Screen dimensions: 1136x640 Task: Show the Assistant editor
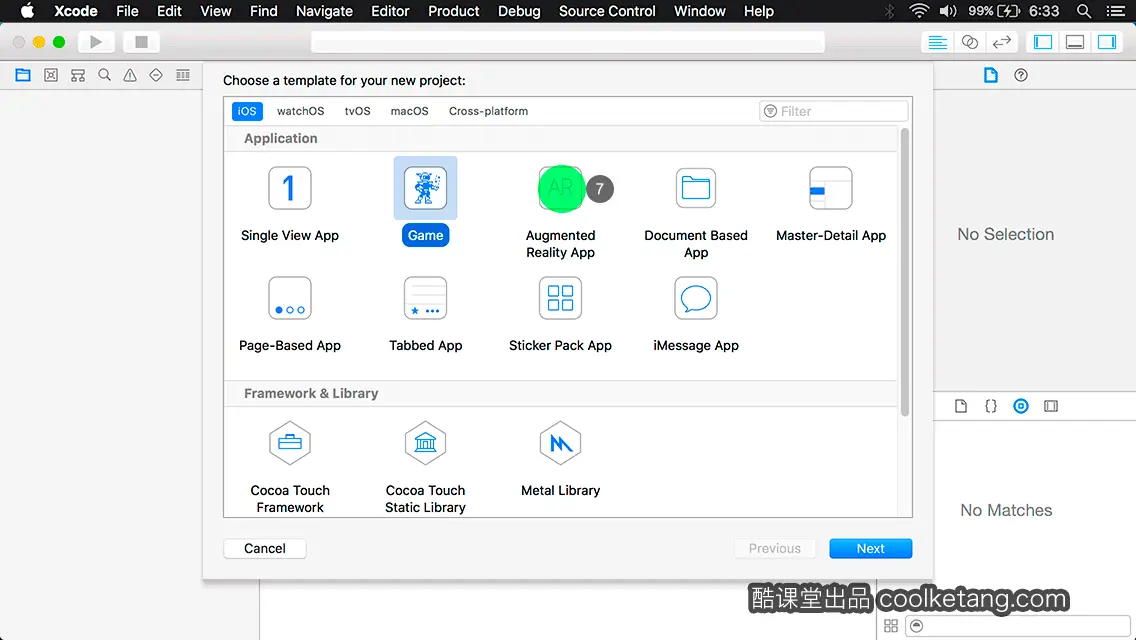pyautogui.click(x=969, y=42)
